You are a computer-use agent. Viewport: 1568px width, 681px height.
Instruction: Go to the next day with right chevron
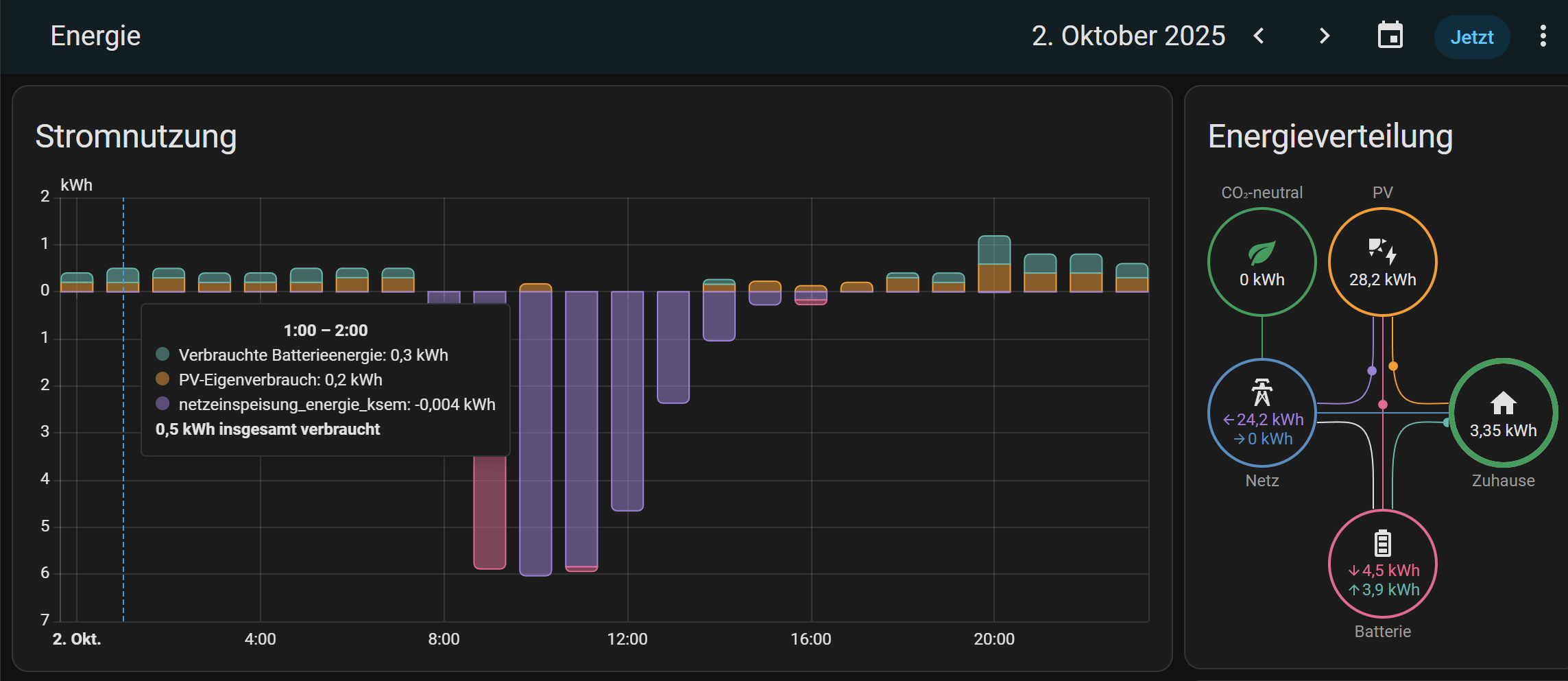[1324, 36]
